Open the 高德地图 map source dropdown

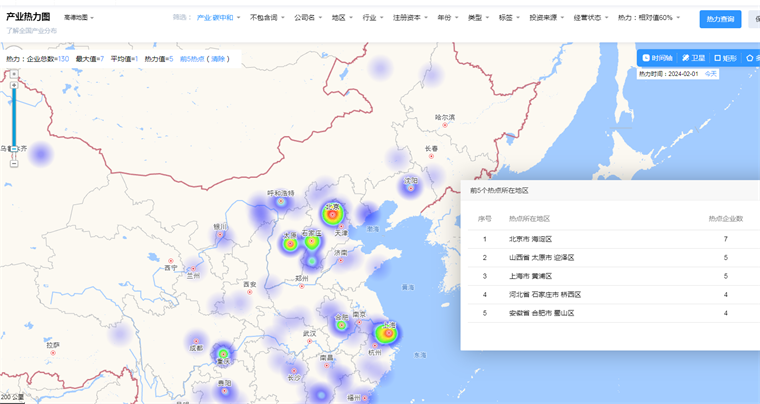point(79,17)
